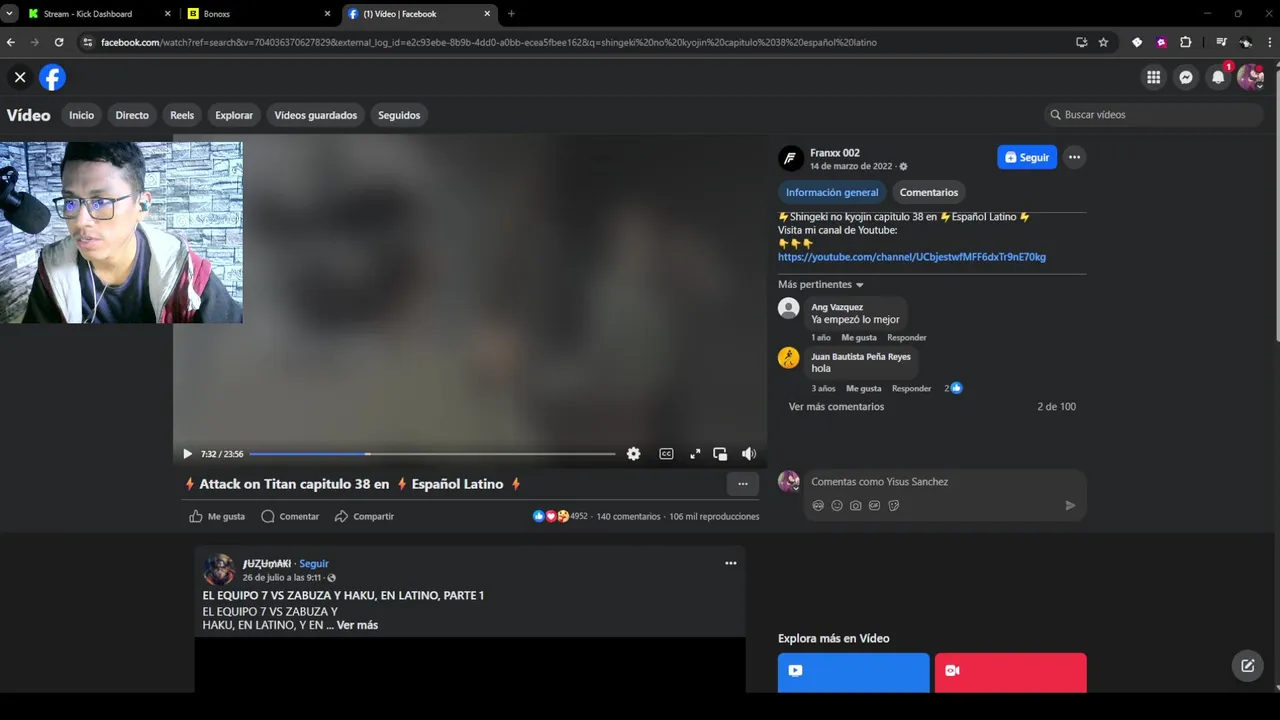Follow JUZUMAKI via Seguir link
Image resolution: width=1280 pixels, height=720 pixels.
(314, 564)
